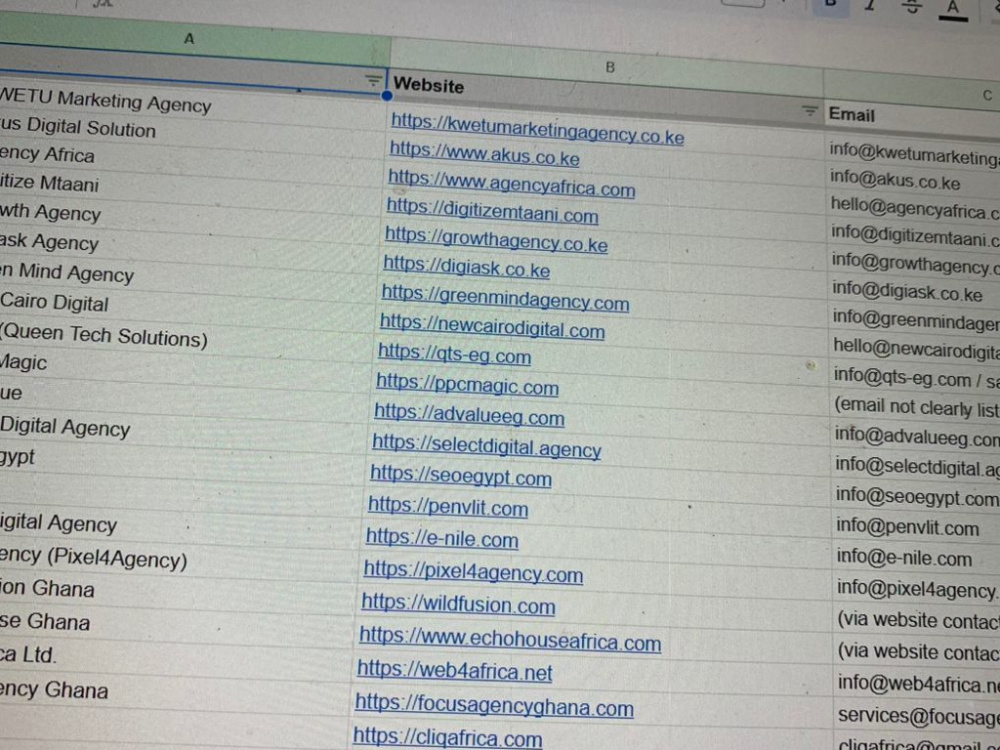Open the focusagencyghana.com link
The height and width of the screenshot is (750, 1000).
[x=494, y=705]
